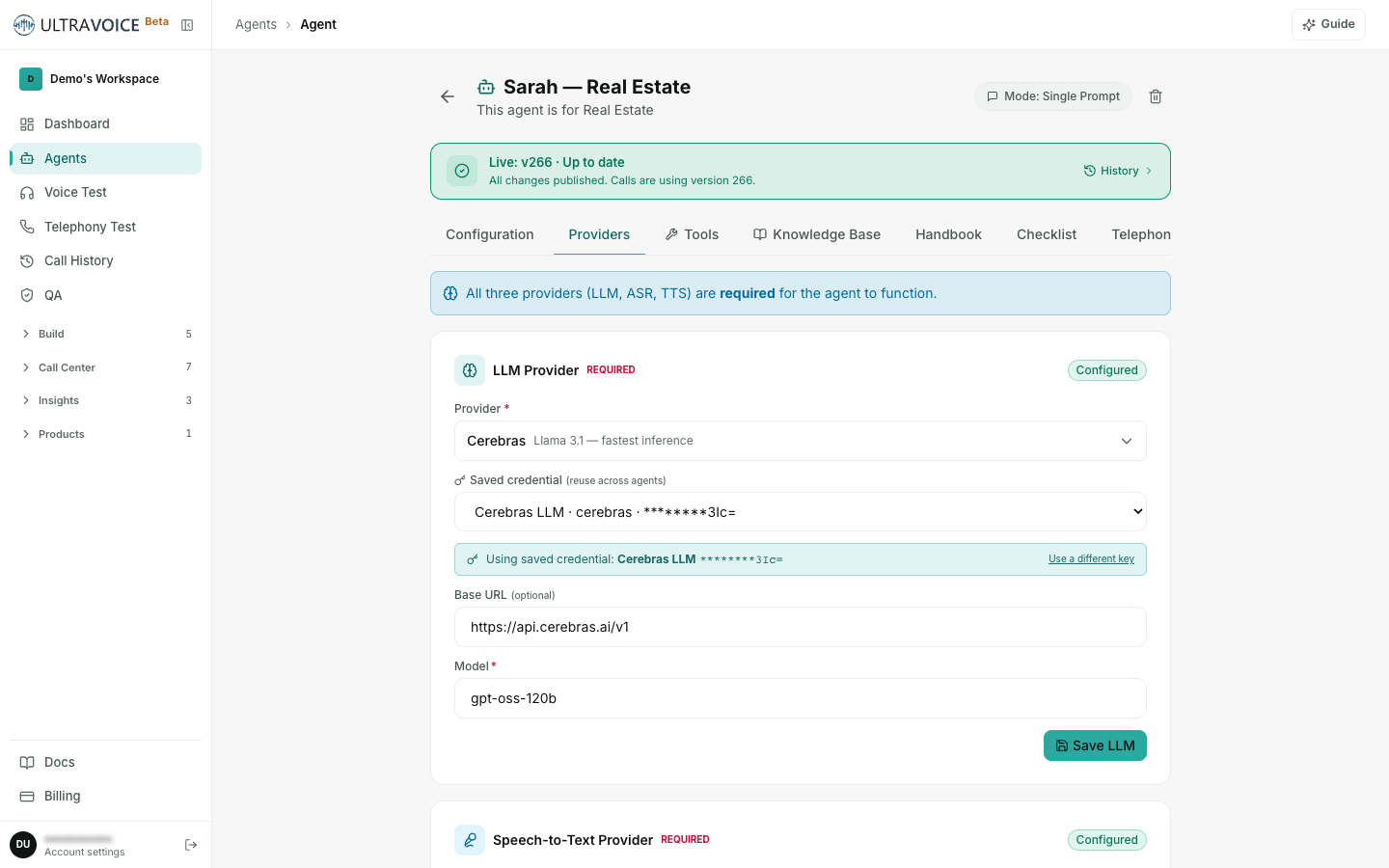Open version History link

click(1118, 171)
